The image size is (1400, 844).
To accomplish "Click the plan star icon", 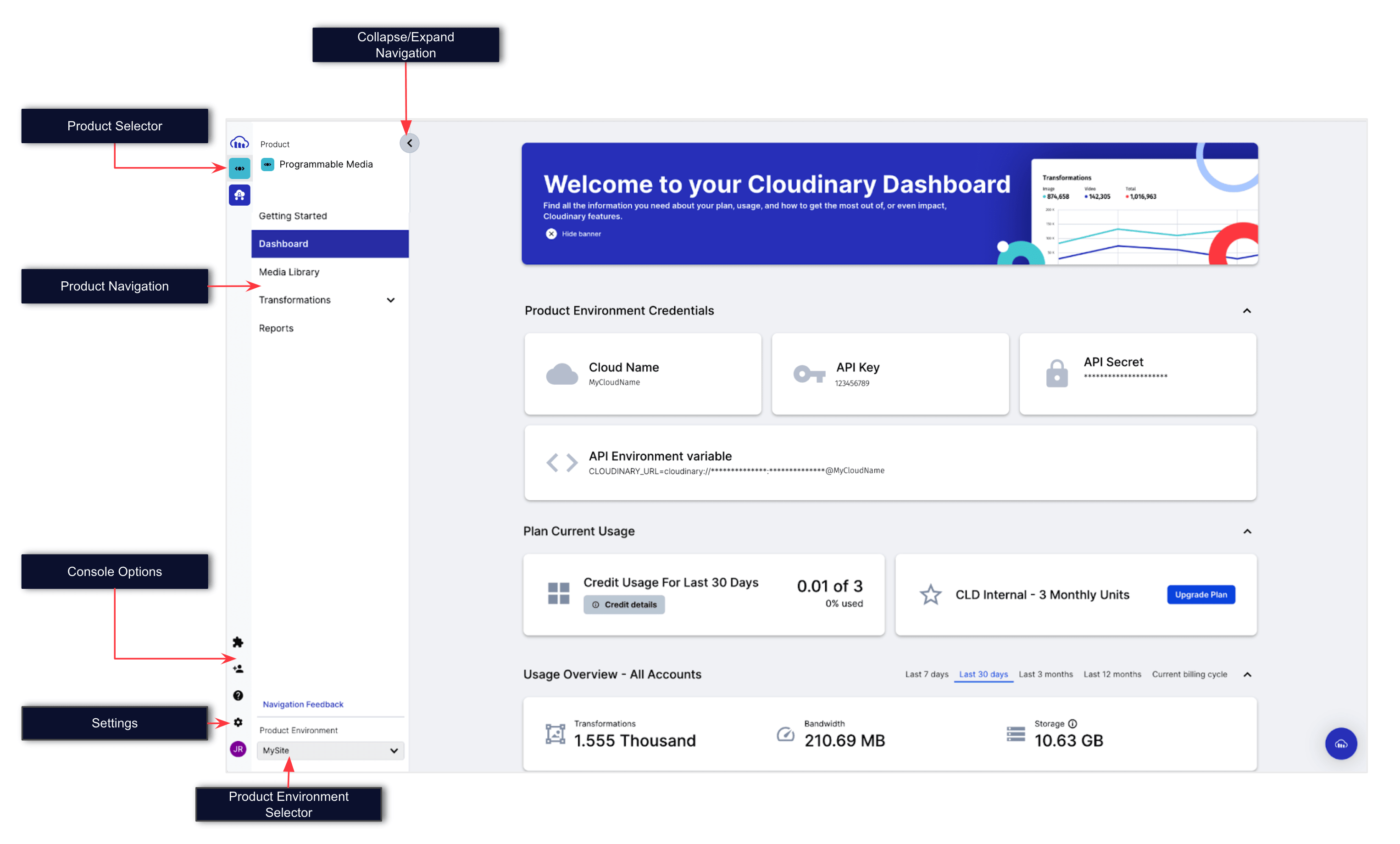I will tap(930, 594).
